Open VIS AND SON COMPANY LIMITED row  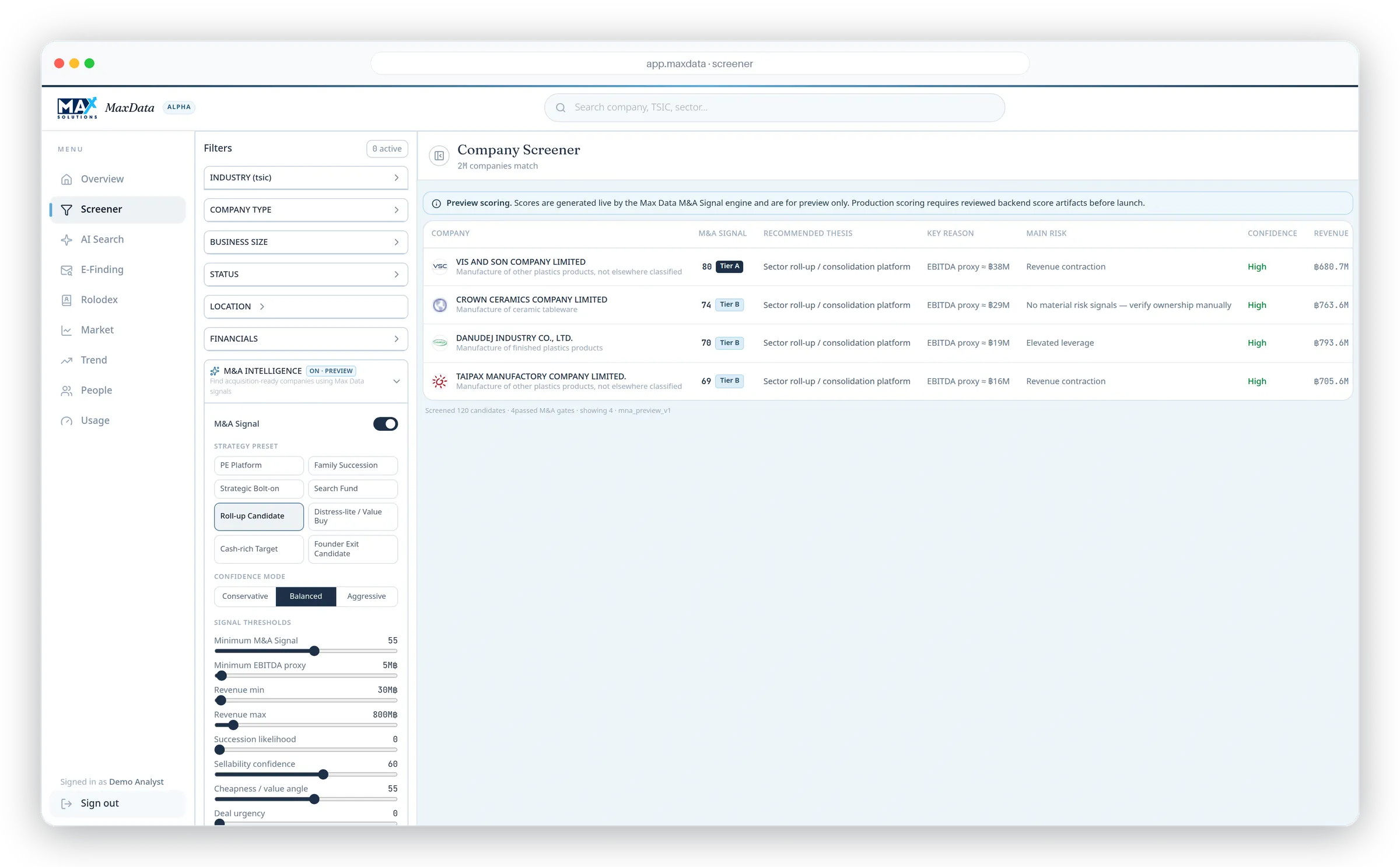click(888, 267)
